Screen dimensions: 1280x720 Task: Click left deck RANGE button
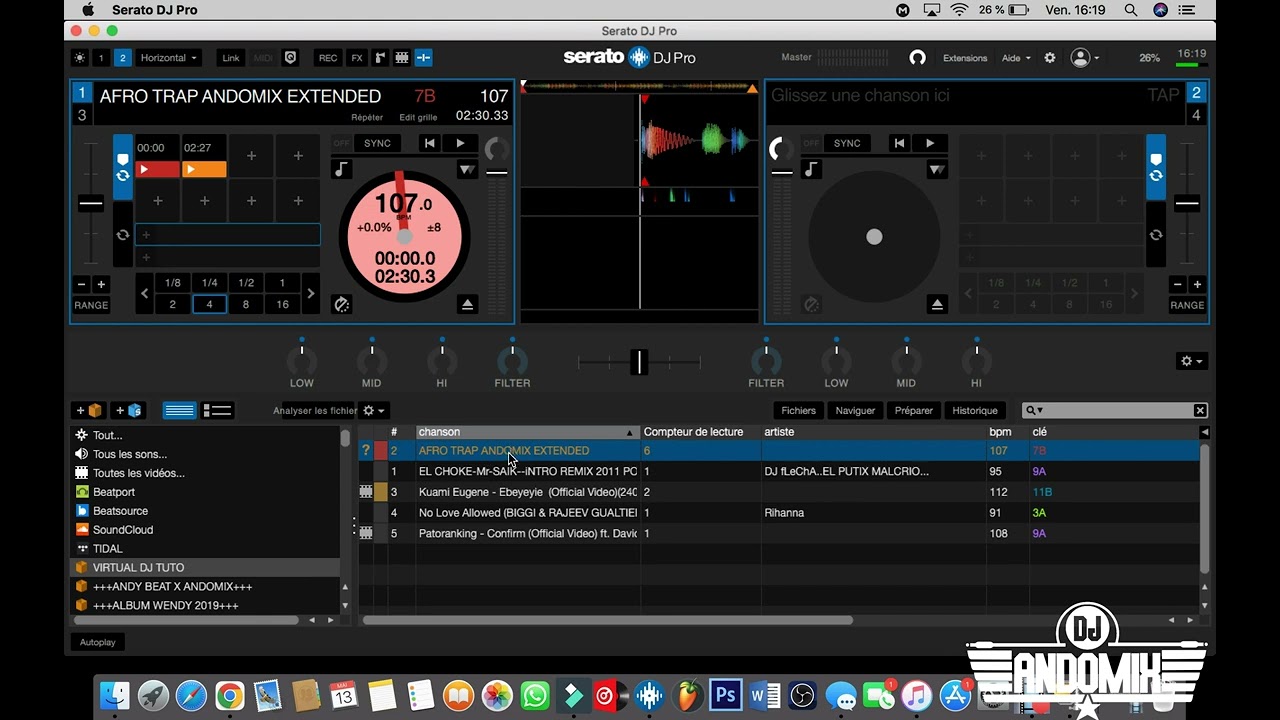pyautogui.click(x=91, y=305)
